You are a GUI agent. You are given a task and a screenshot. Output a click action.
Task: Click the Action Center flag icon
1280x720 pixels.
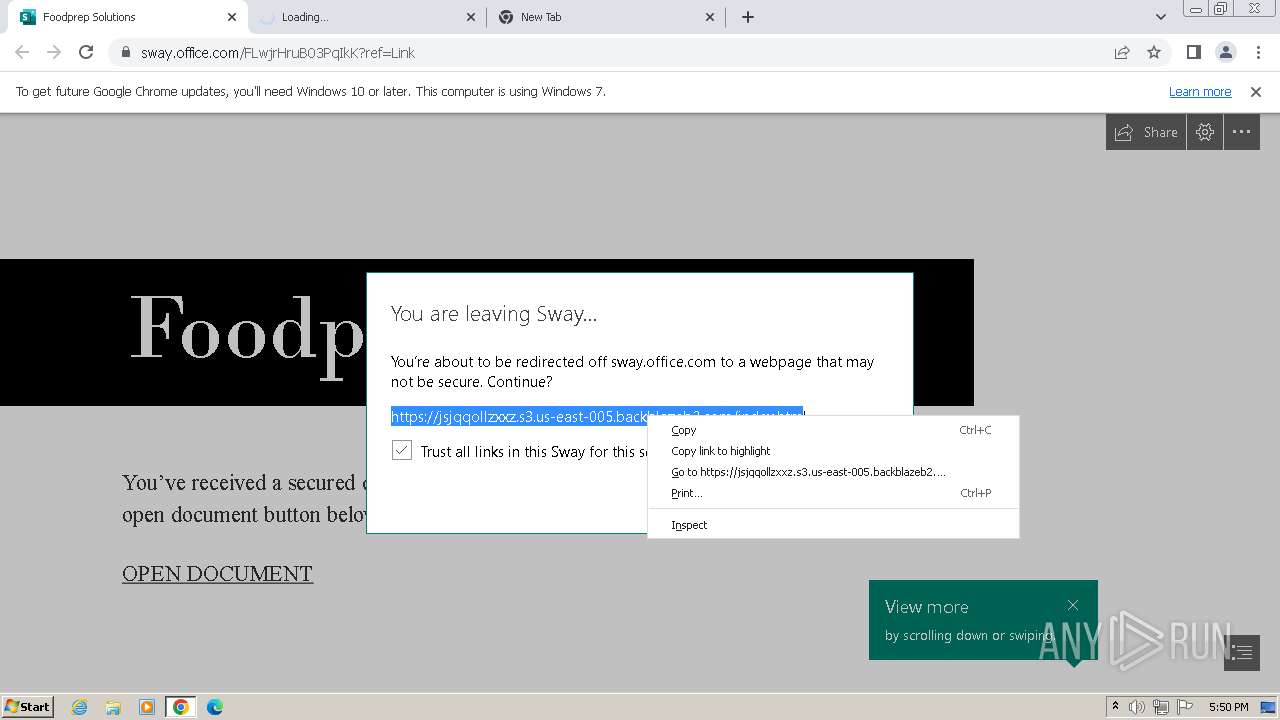point(1184,707)
